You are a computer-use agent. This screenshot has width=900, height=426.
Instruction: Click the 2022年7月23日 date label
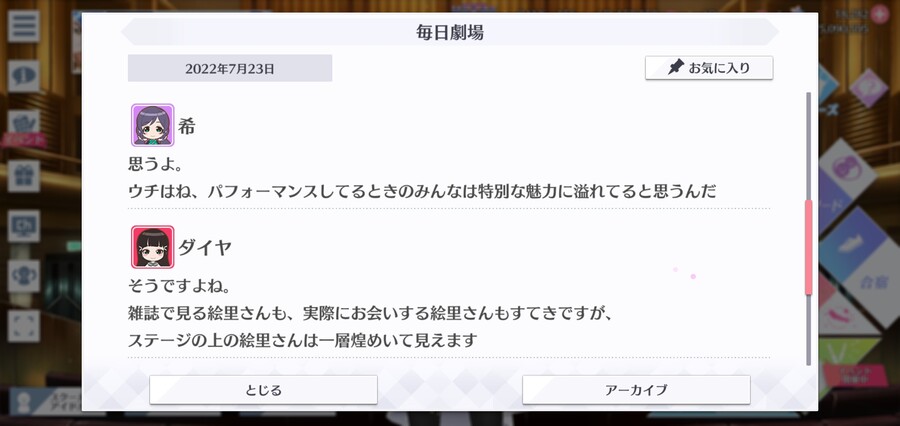[230, 68]
